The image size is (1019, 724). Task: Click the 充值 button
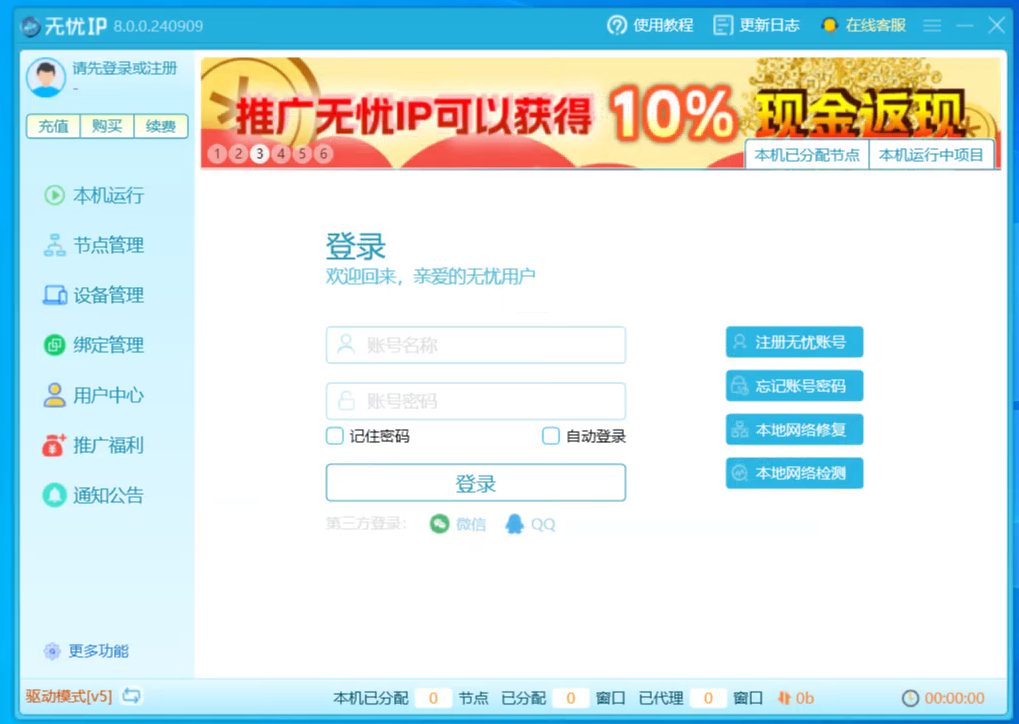pyautogui.click(x=53, y=126)
